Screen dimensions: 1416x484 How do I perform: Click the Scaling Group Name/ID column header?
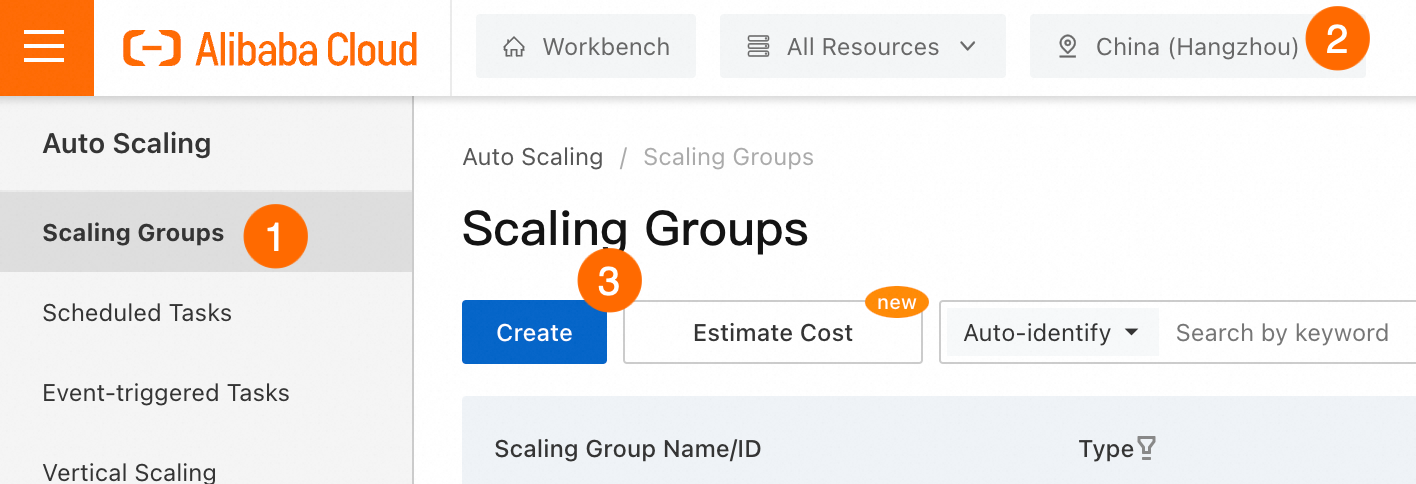628,449
